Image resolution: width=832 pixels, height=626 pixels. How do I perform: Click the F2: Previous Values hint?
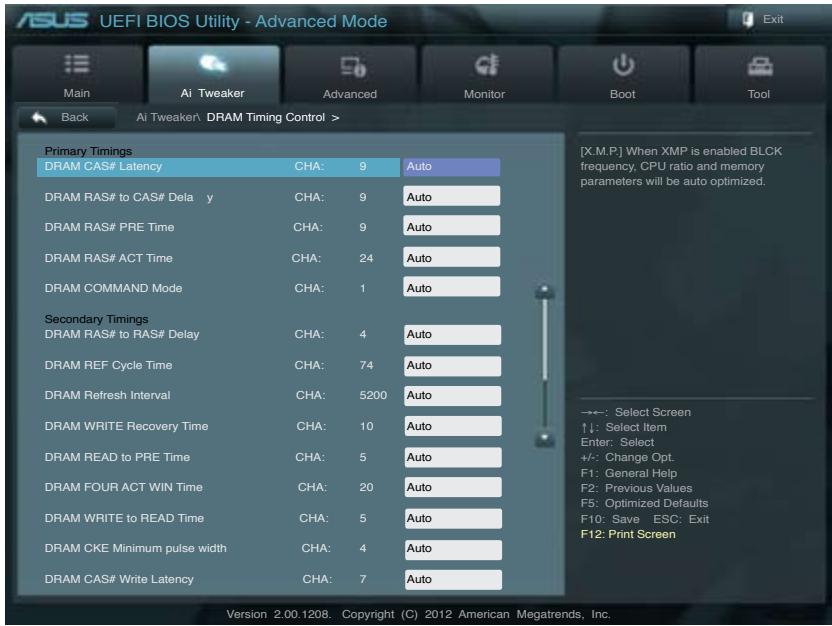(636, 488)
